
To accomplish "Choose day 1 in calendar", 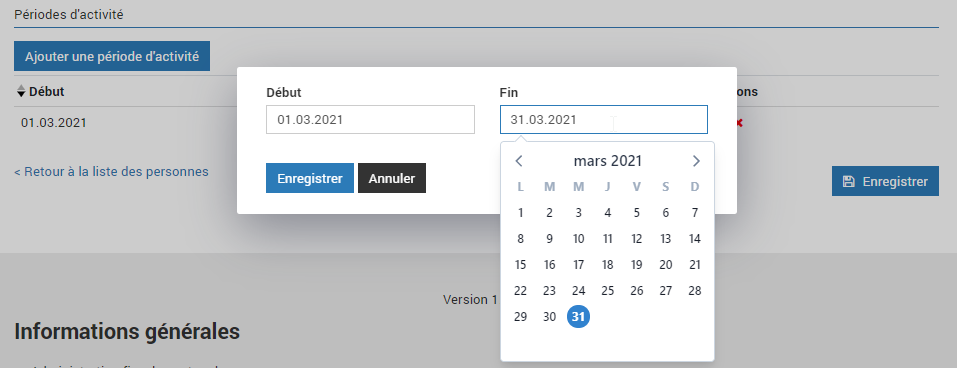I will [520, 213].
